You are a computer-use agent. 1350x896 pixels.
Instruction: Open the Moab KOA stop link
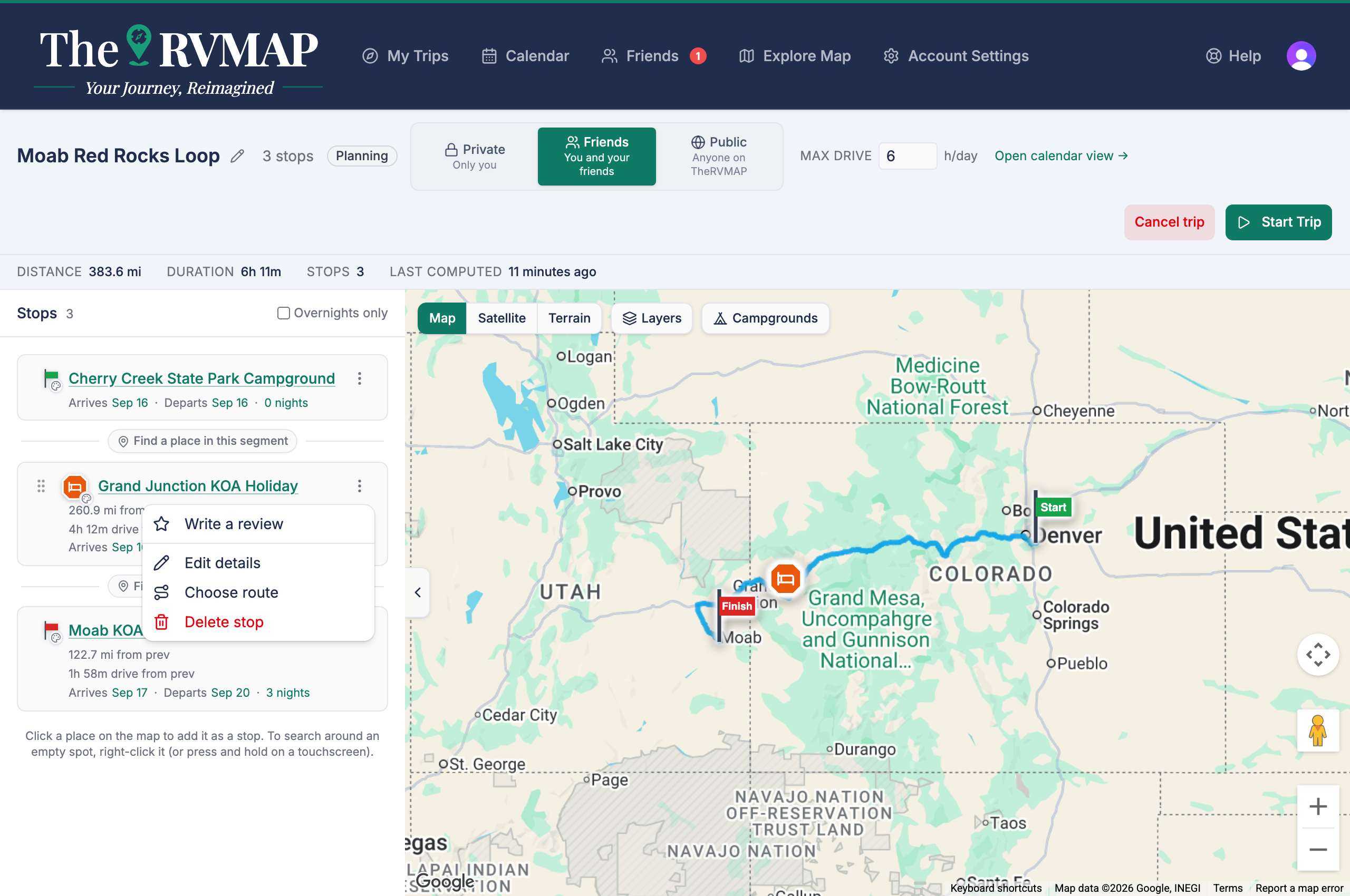[x=105, y=630]
